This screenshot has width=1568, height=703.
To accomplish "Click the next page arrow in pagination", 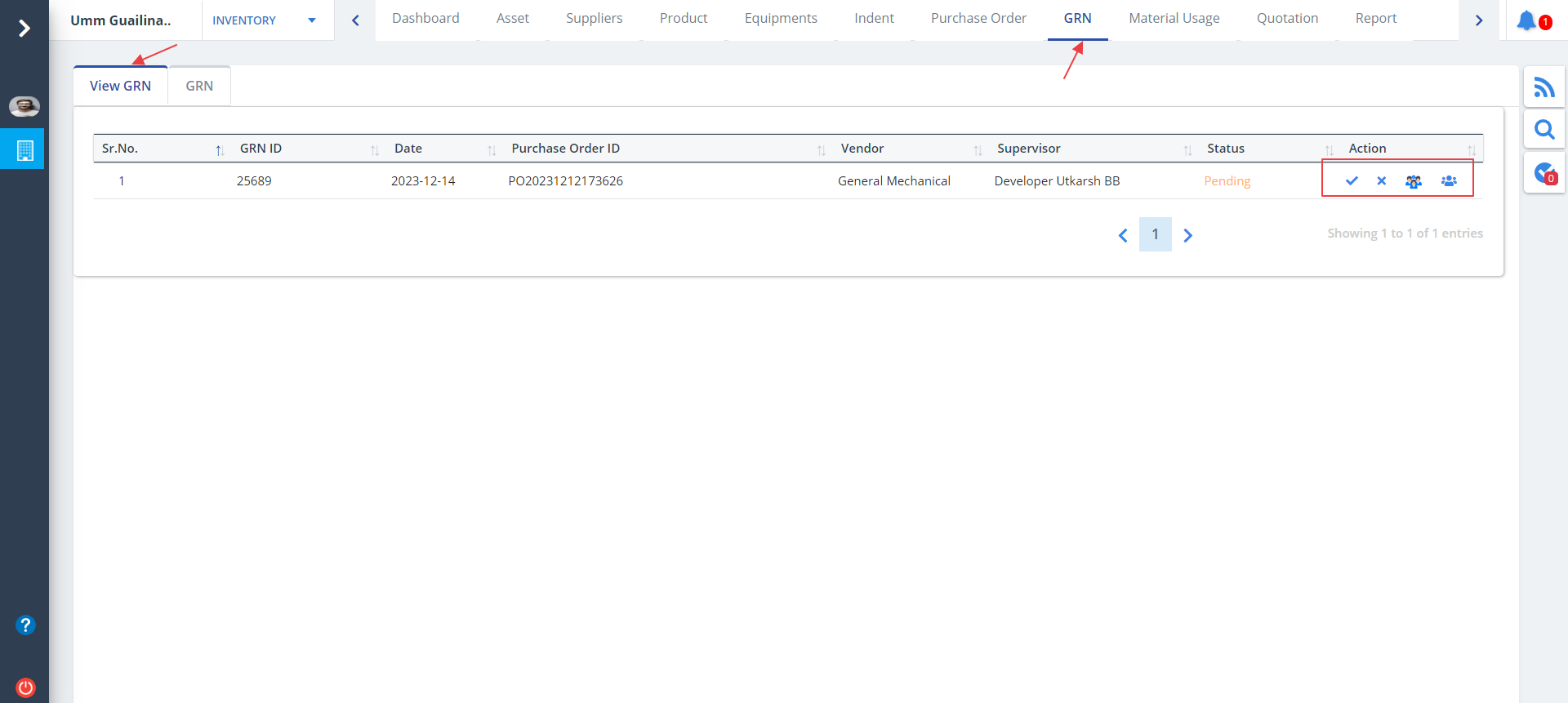I will pos(1188,235).
